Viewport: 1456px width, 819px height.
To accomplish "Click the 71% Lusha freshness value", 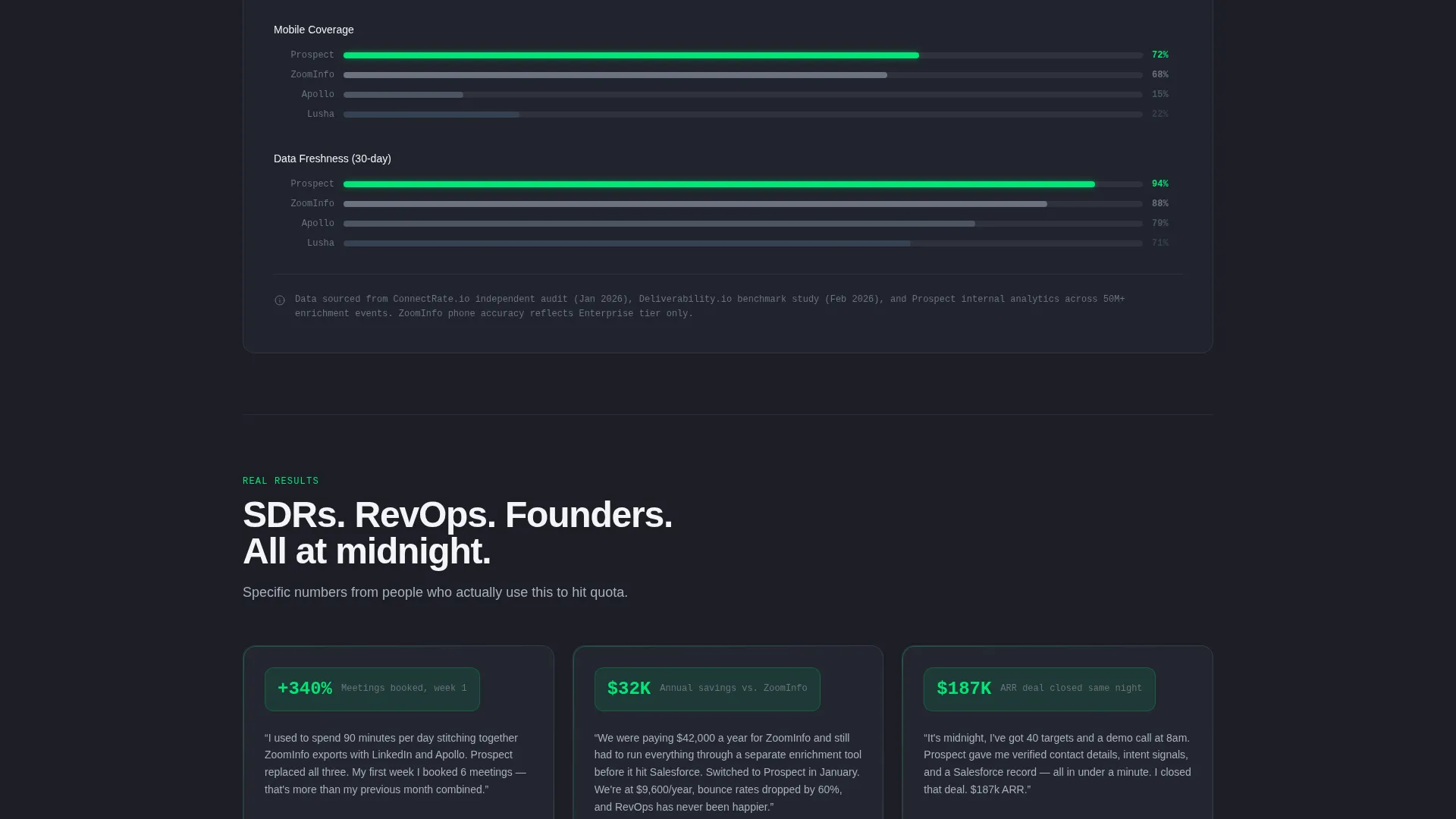I will coord(1159,243).
